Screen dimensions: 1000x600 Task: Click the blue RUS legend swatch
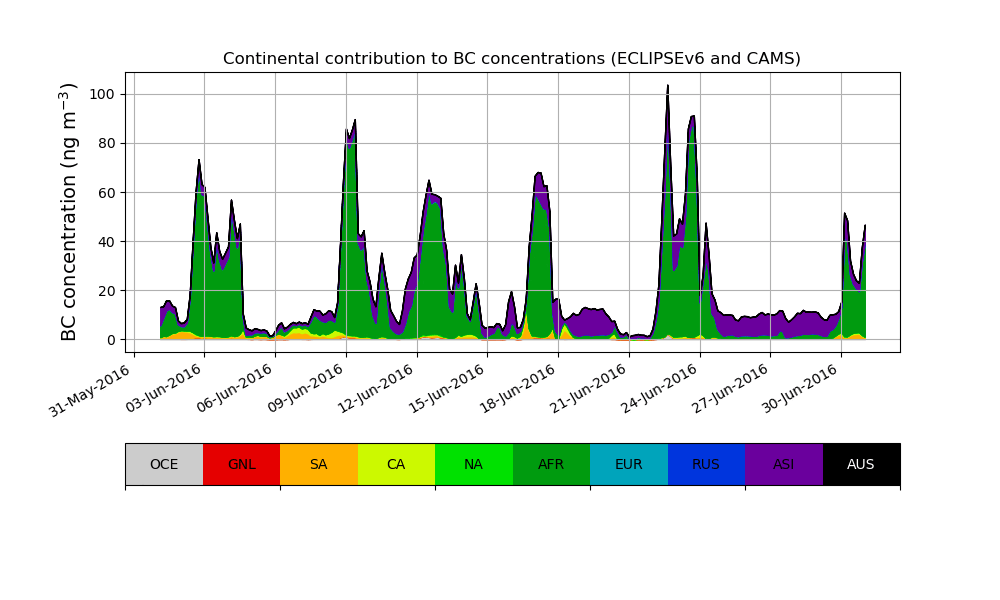coord(706,464)
